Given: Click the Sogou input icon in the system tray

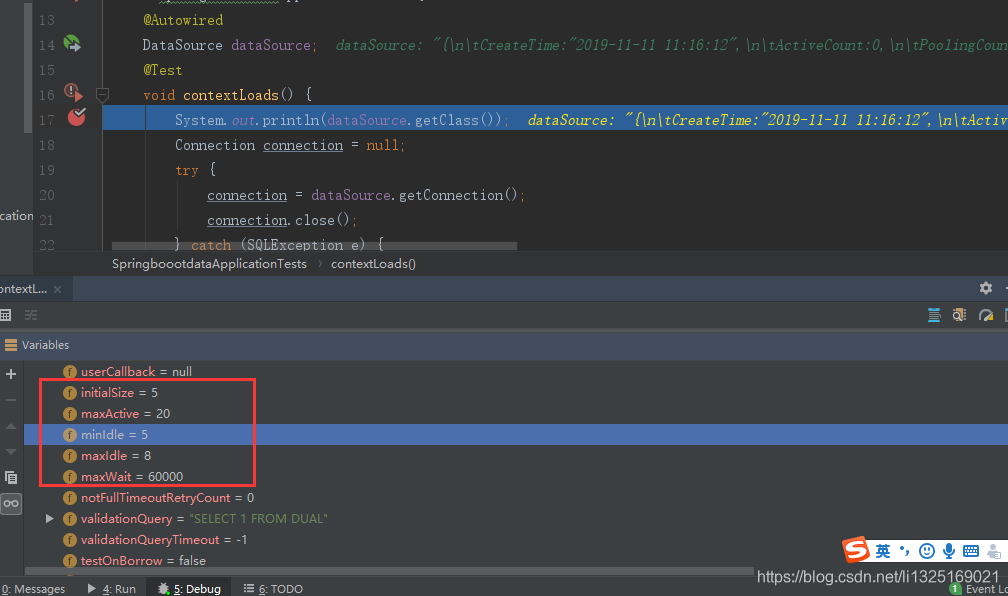Looking at the screenshot, I should 857,550.
